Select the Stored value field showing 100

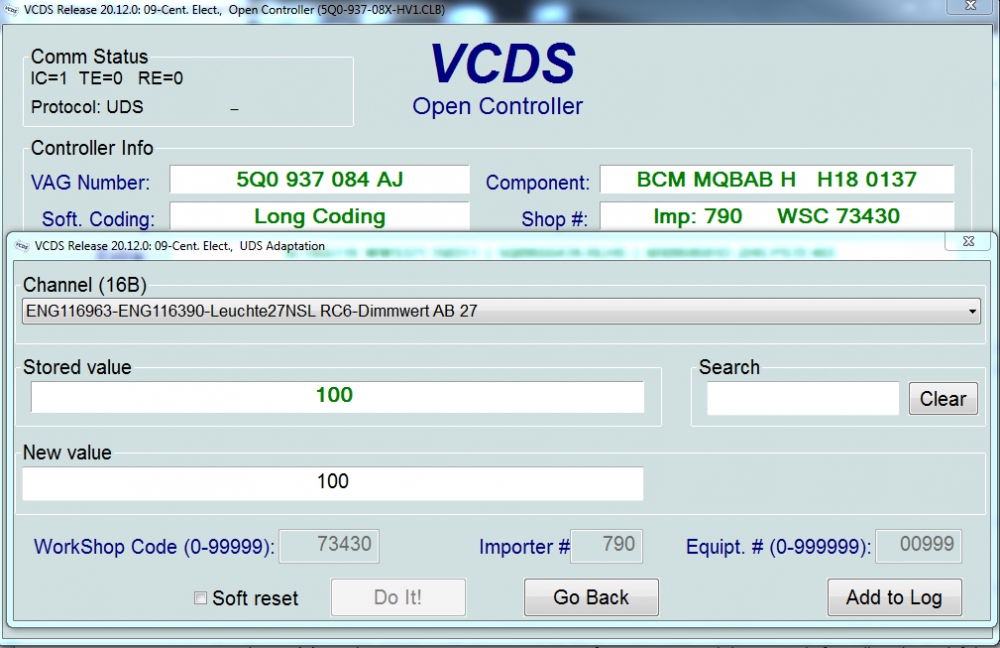click(x=337, y=397)
